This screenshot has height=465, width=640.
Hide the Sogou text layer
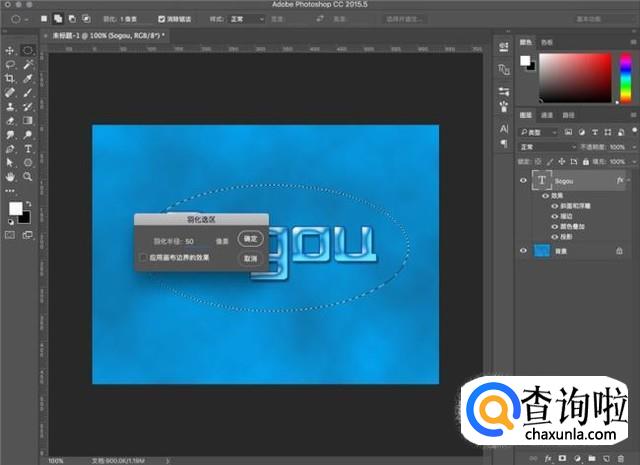coord(523,179)
